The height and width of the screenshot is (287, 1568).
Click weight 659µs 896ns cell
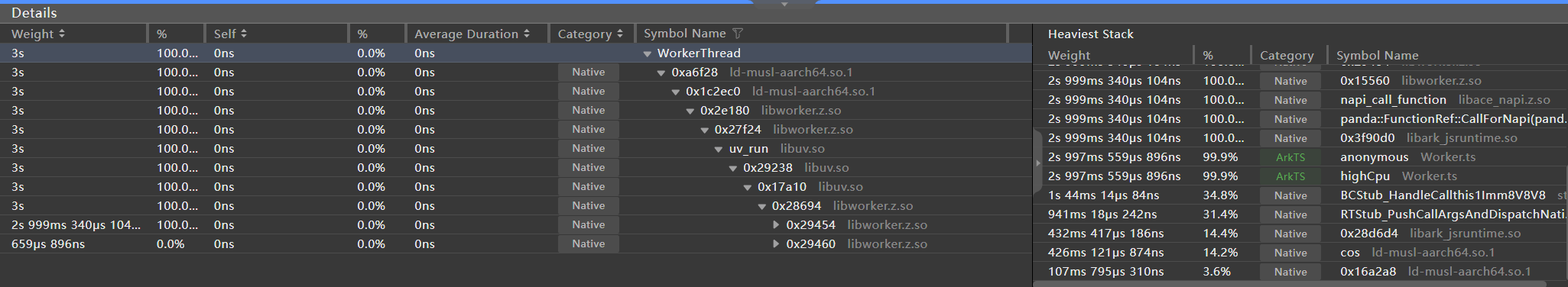[48, 244]
